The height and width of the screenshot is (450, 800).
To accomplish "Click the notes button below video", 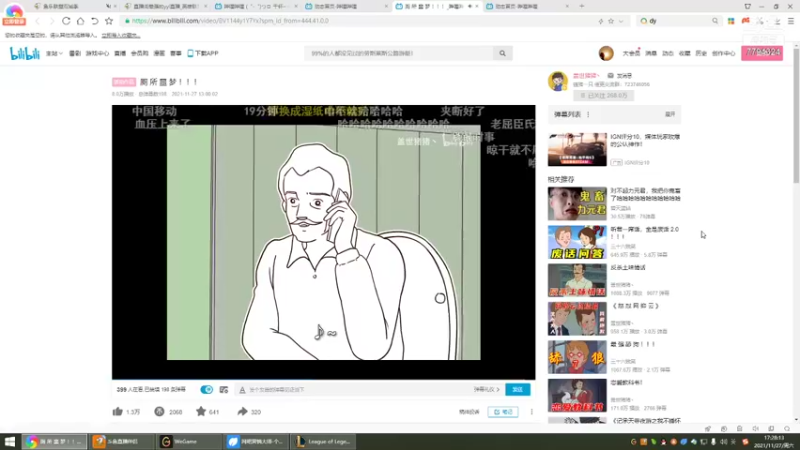I will (503, 412).
